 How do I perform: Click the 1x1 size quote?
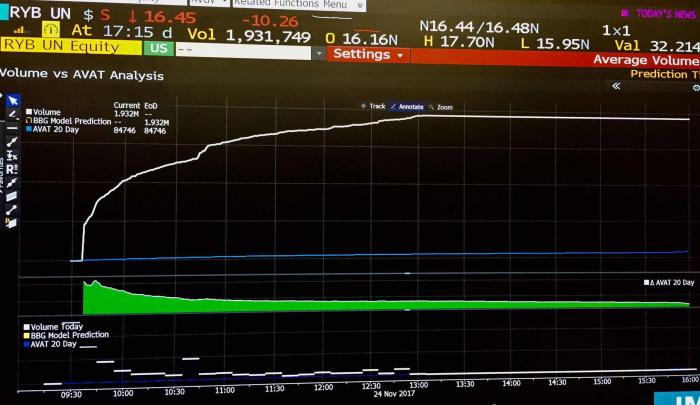tap(616, 31)
